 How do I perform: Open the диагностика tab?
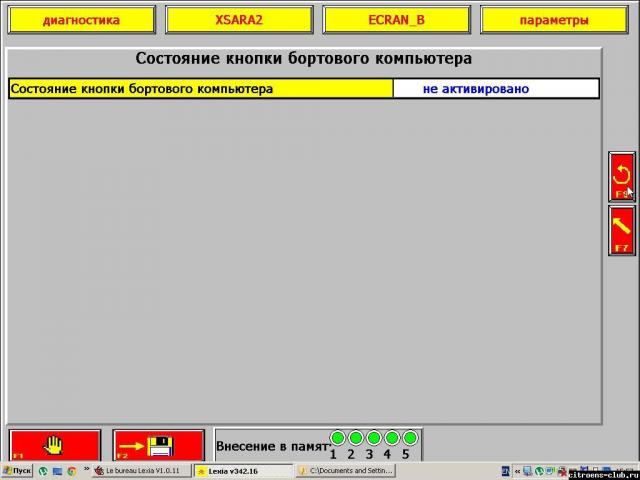(81, 20)
